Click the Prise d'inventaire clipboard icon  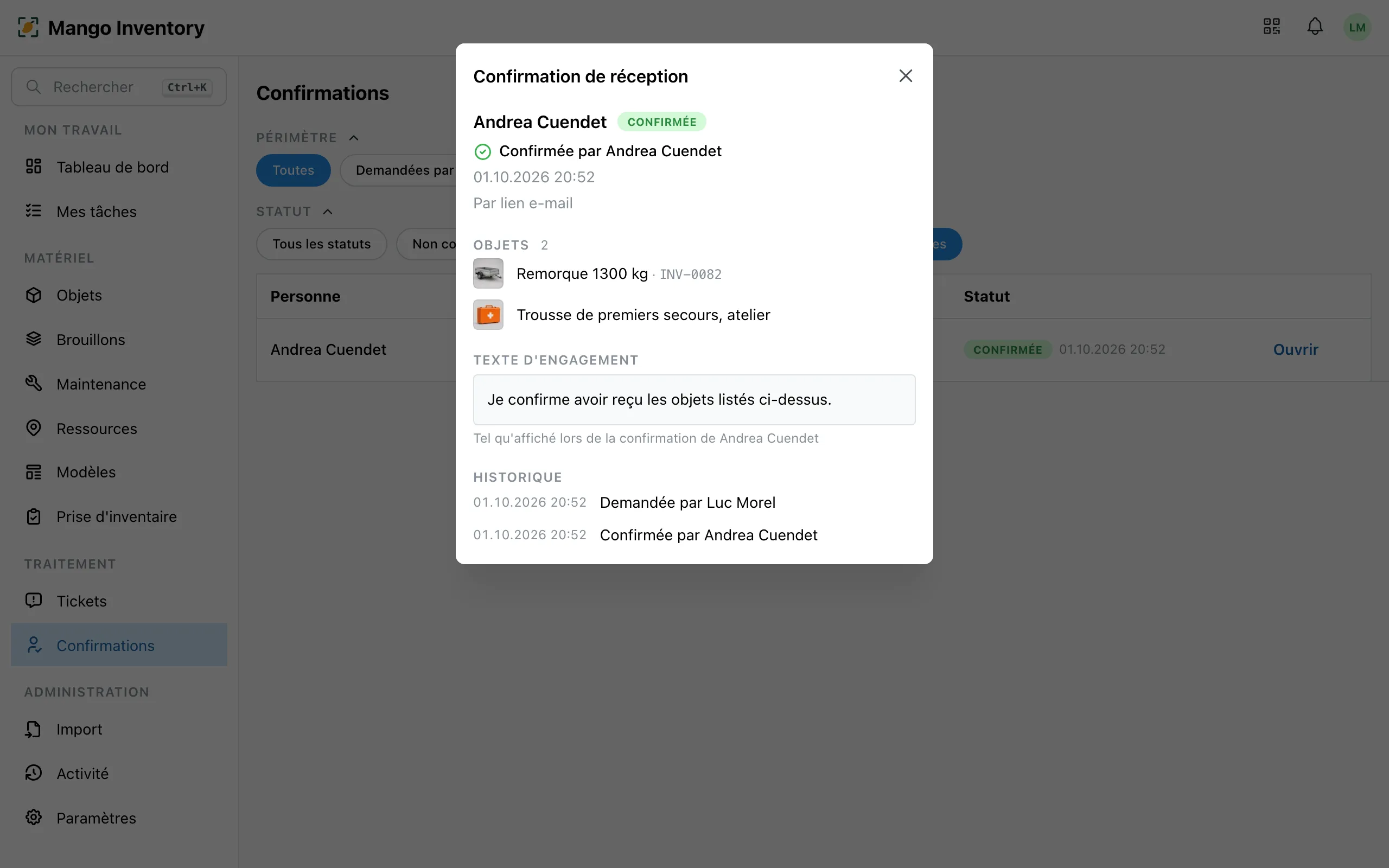coord(34,516)
